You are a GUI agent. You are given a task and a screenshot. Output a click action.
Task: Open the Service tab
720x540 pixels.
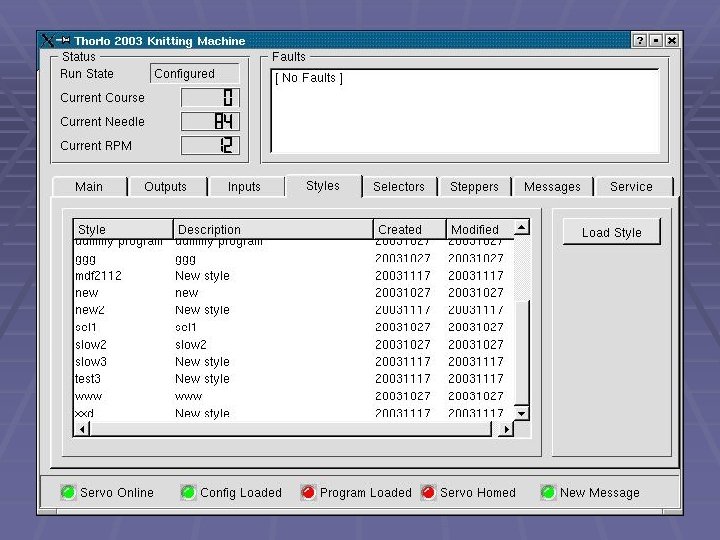tap(631, 187)
